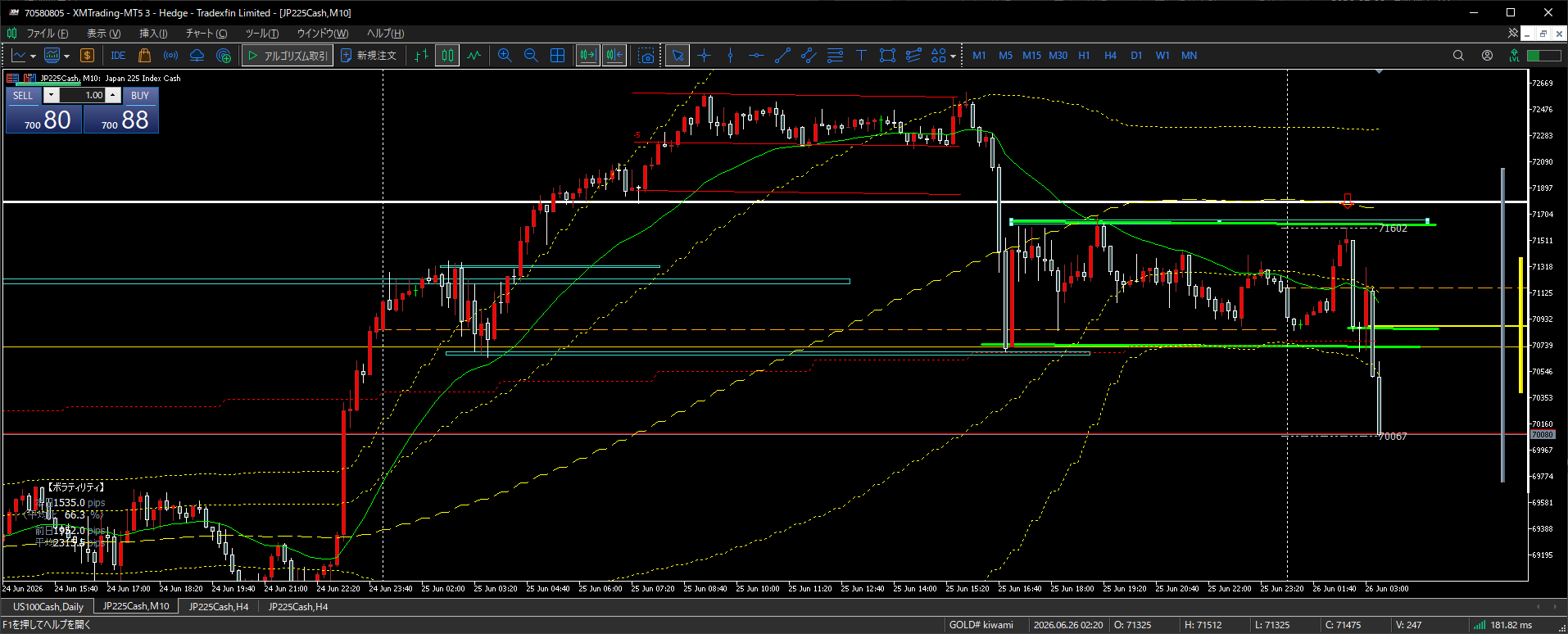Click the 新規注文 new order button
Image resolution: width=1568 pixels, height=634 pixels.
[369, 56]
